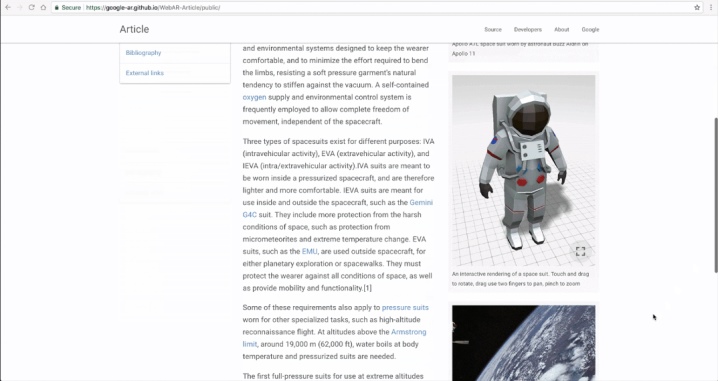The width and height of the screenshot is (720, 381).
Task: Open Chrome three-dot menu
Action: click(711, 7)
